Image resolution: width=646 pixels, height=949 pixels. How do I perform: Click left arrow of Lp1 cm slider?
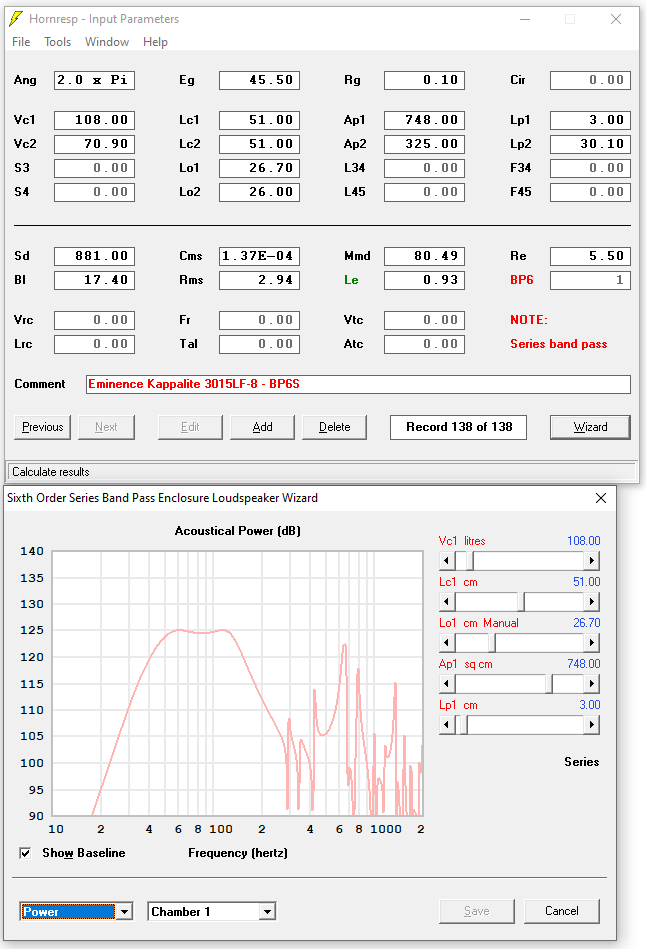click(447, 725)
